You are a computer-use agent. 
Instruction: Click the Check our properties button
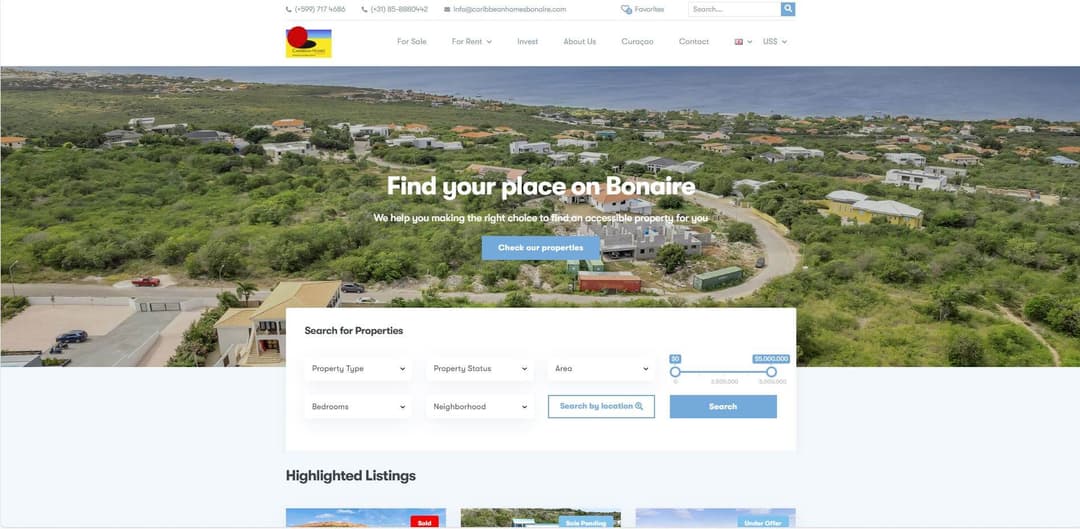(x=541, y=248)
